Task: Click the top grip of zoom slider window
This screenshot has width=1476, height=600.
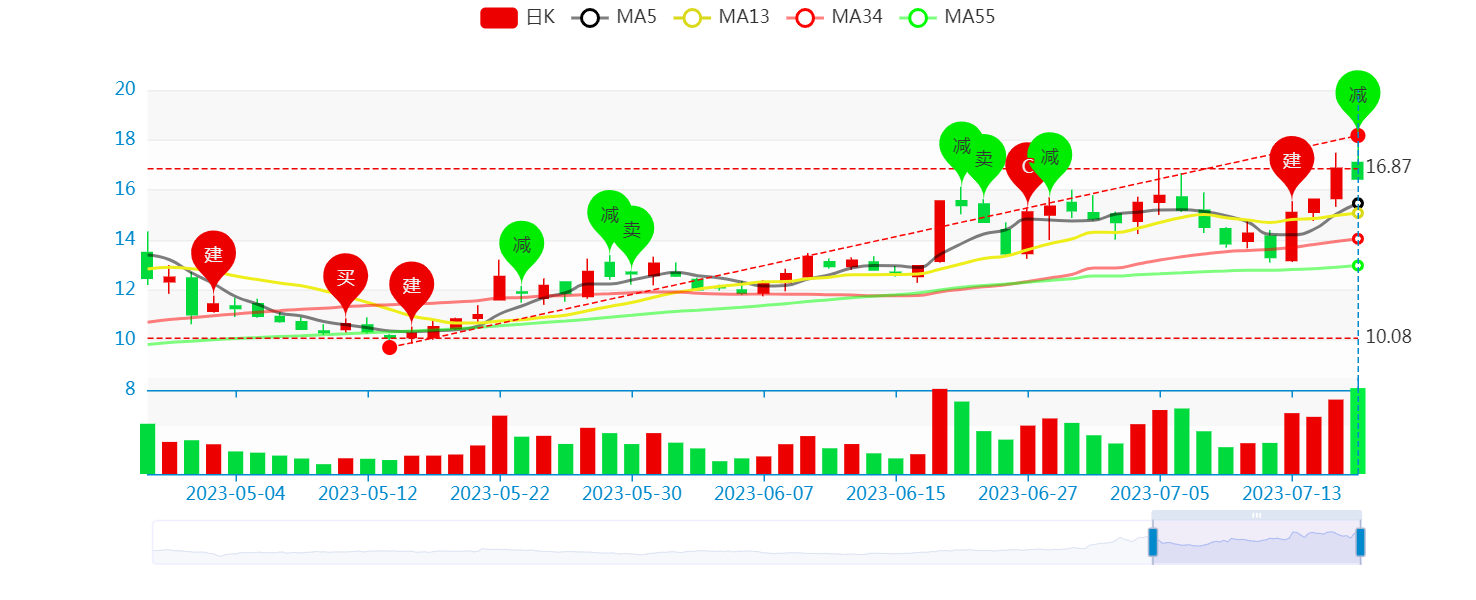Action: pyautogui.click(x=1256, y=515)
